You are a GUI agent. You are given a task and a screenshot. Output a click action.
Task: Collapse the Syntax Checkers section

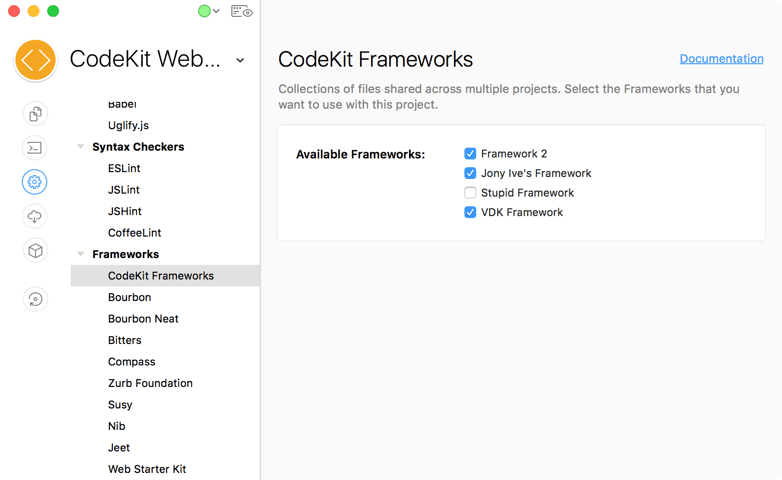[80, 147]
